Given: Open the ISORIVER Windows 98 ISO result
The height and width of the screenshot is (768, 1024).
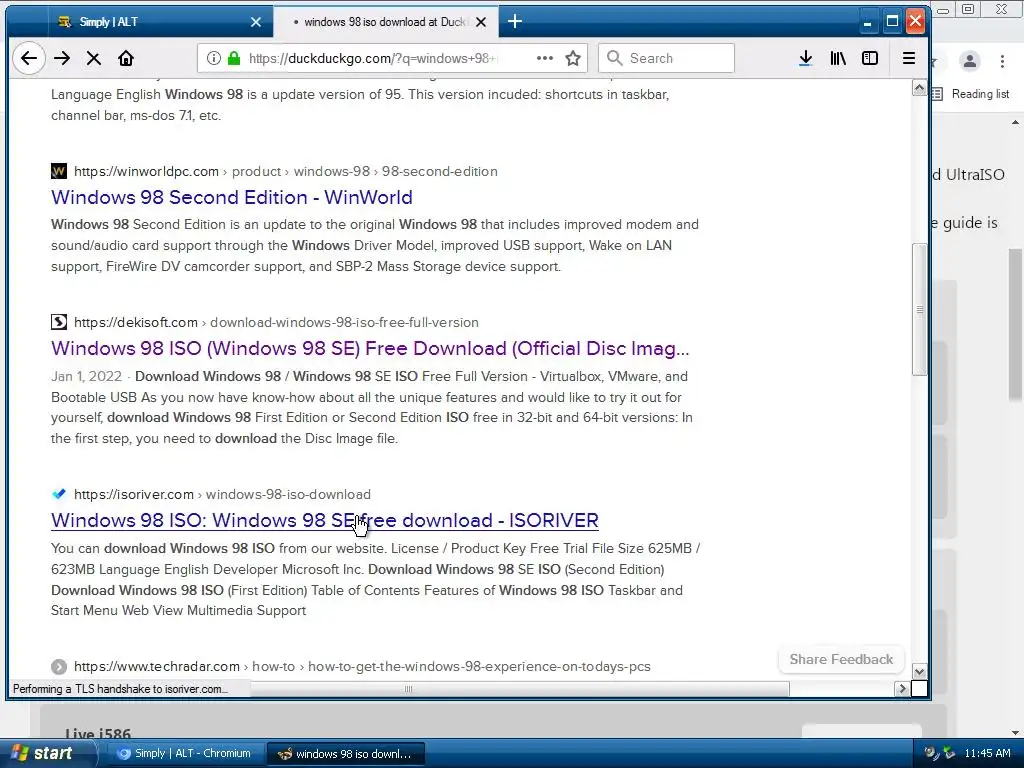Looking at the screenshot, I should (325, 520).
